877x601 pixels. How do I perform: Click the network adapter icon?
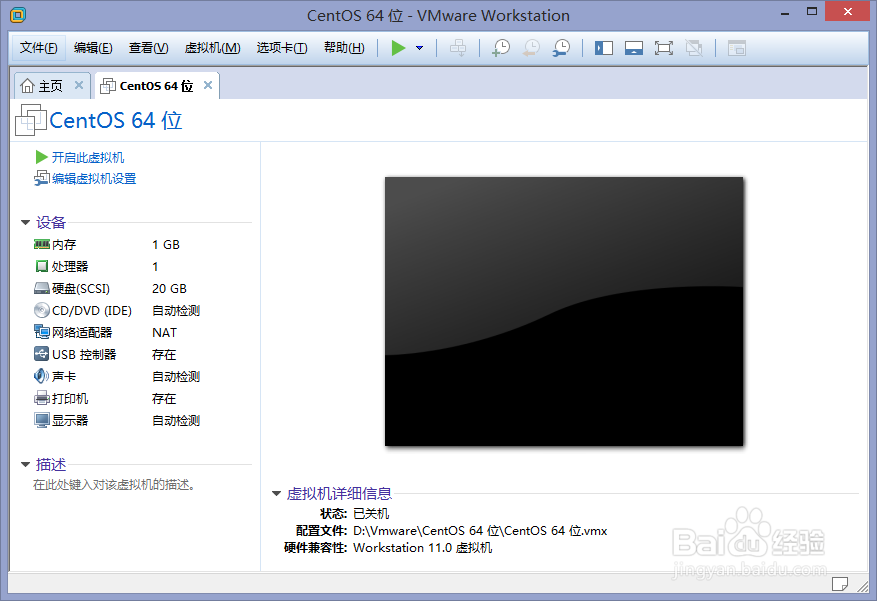coord(42,332)
